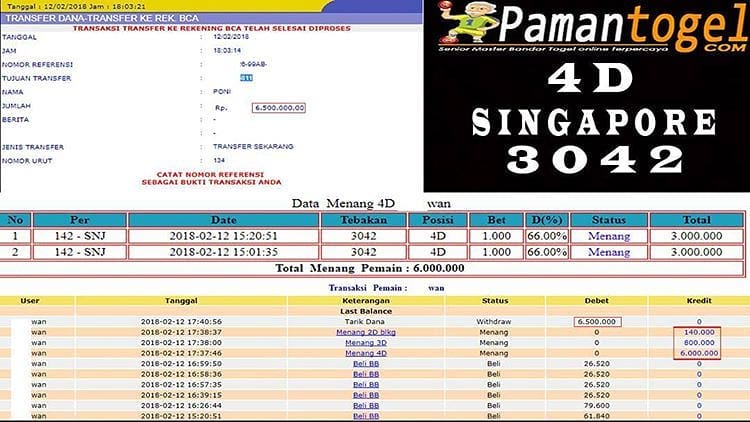Click the Date column header
750x422 pixels.
tap(223, 220)
